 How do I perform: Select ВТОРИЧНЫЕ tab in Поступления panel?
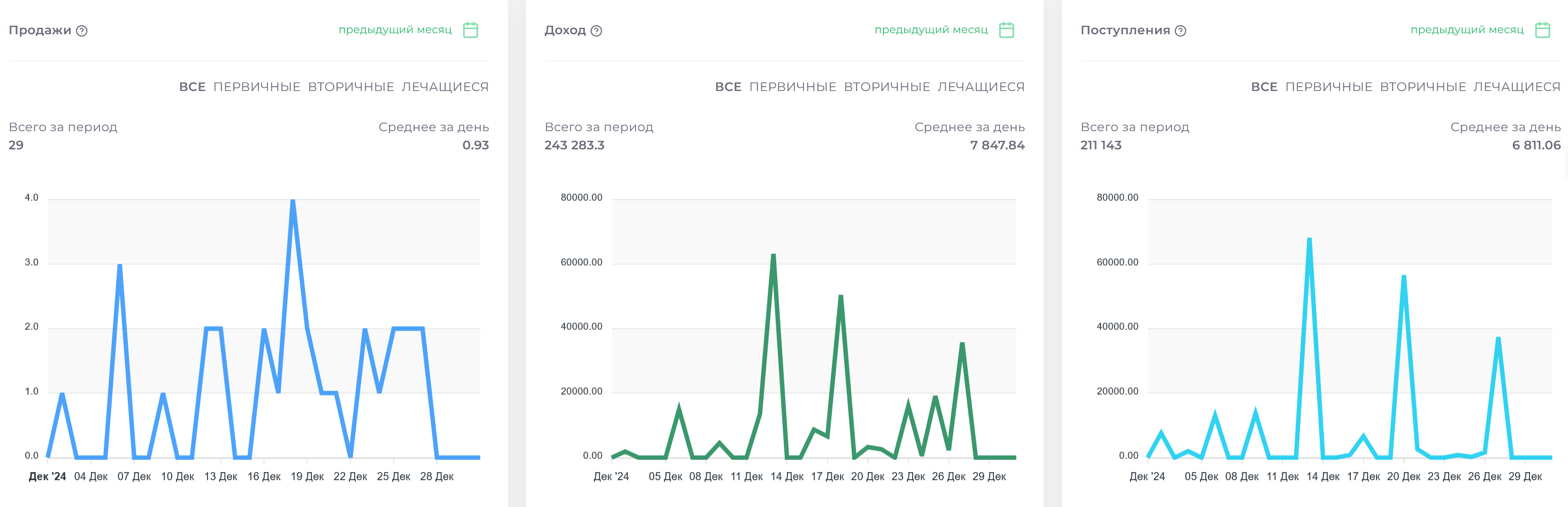coord(1423,87)
